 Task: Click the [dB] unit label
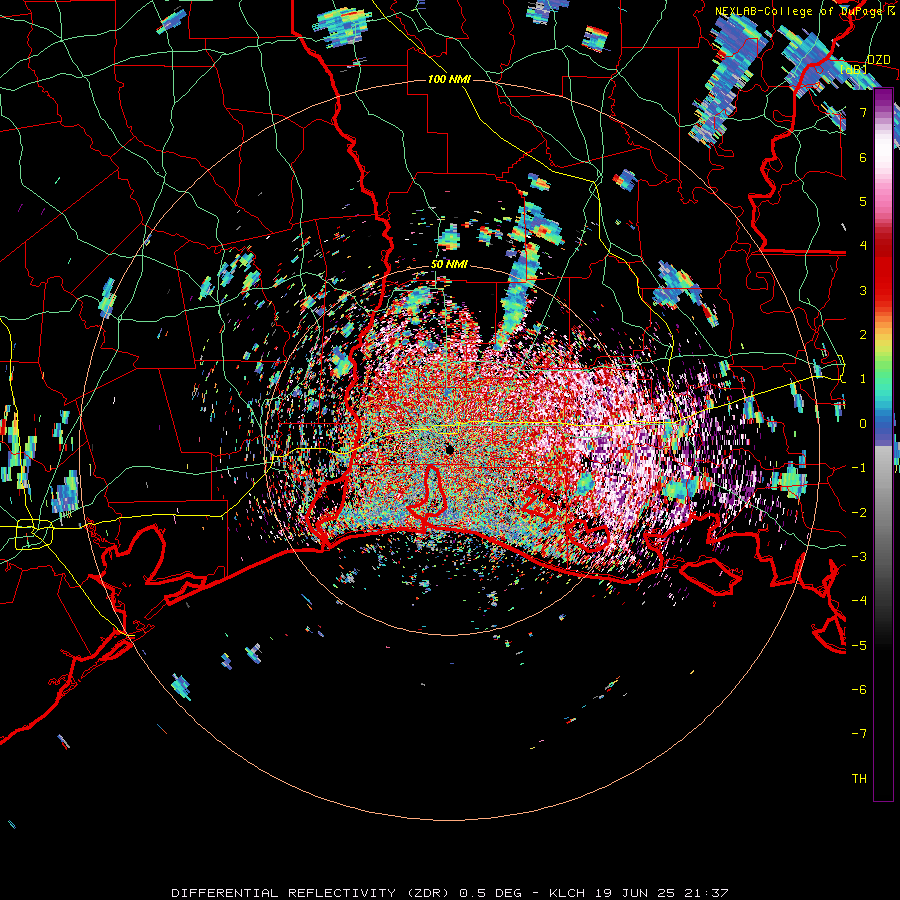pyautogui.click(x=854, y=69)
